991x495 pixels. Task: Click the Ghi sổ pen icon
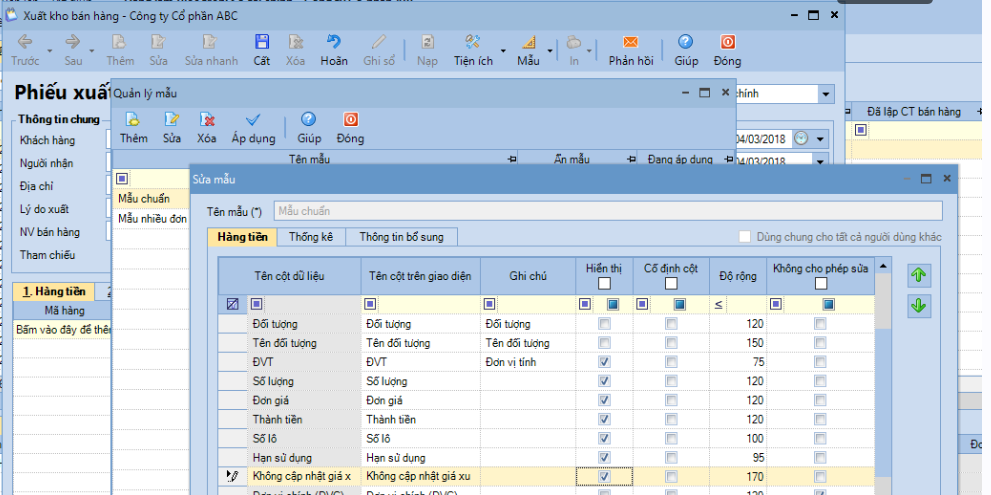pos(379,42)
